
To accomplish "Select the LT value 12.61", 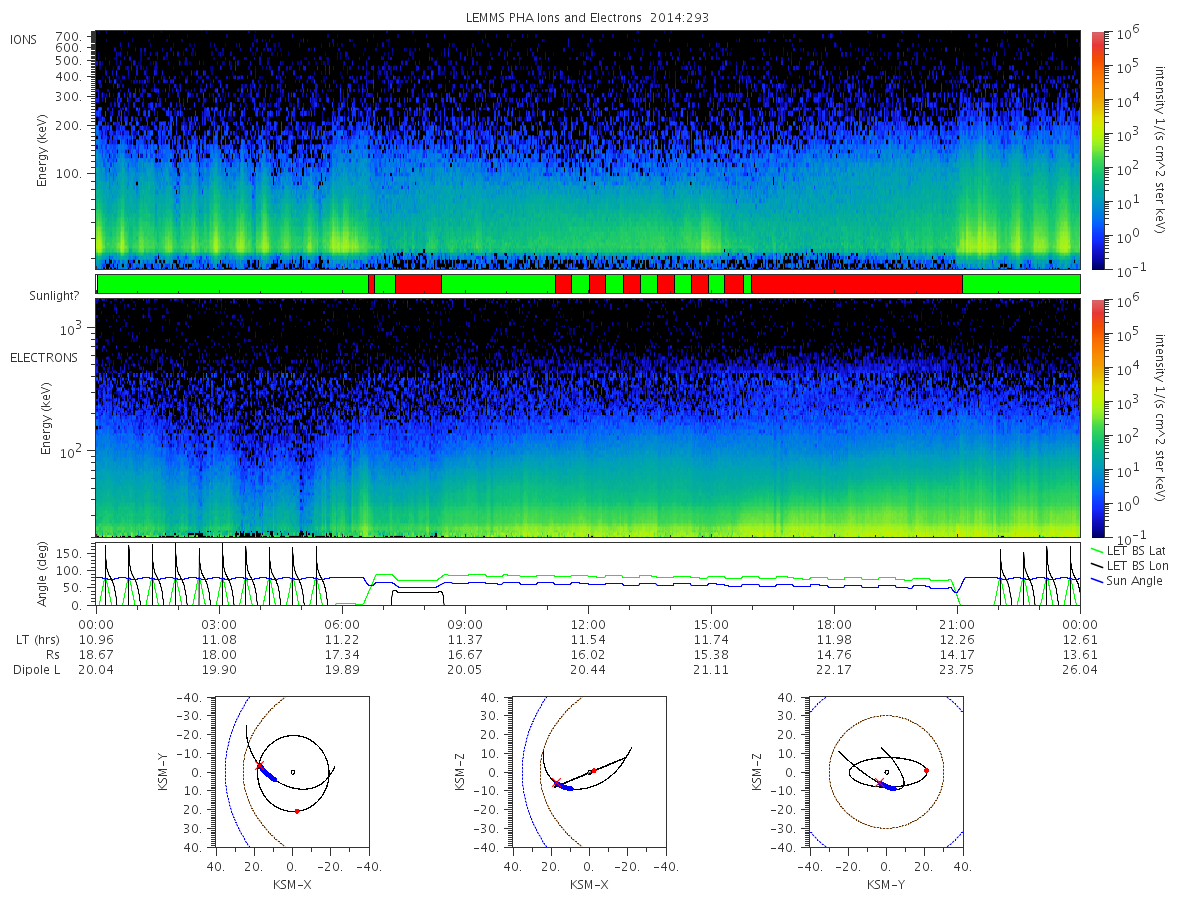I will click(1080, 639).
